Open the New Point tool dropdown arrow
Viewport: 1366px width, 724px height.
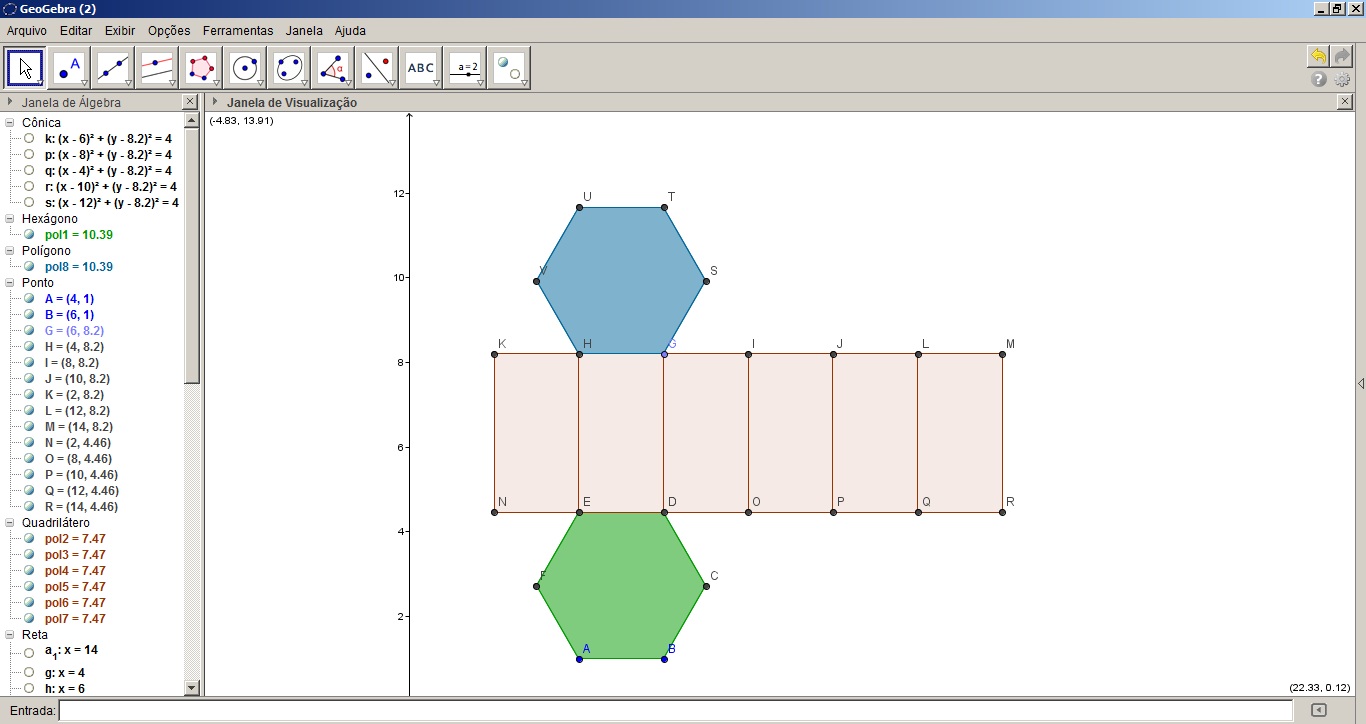pos(85,83)
